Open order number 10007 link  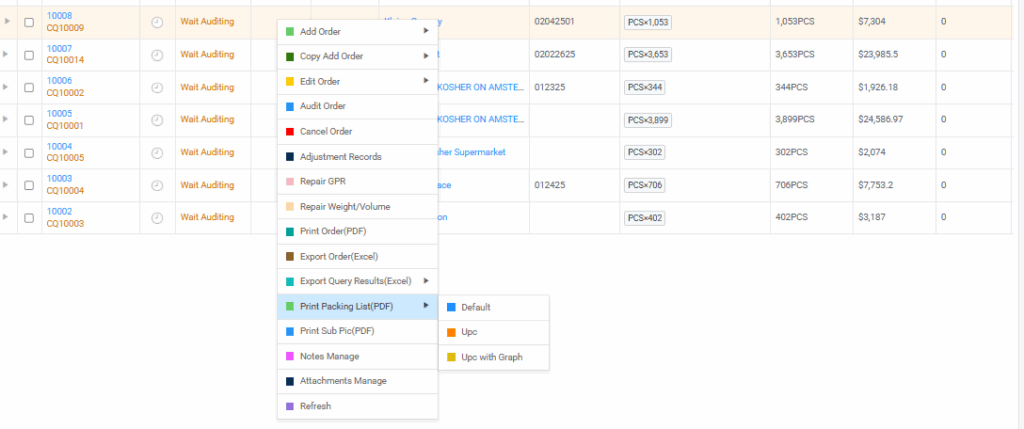click(59, 49)
